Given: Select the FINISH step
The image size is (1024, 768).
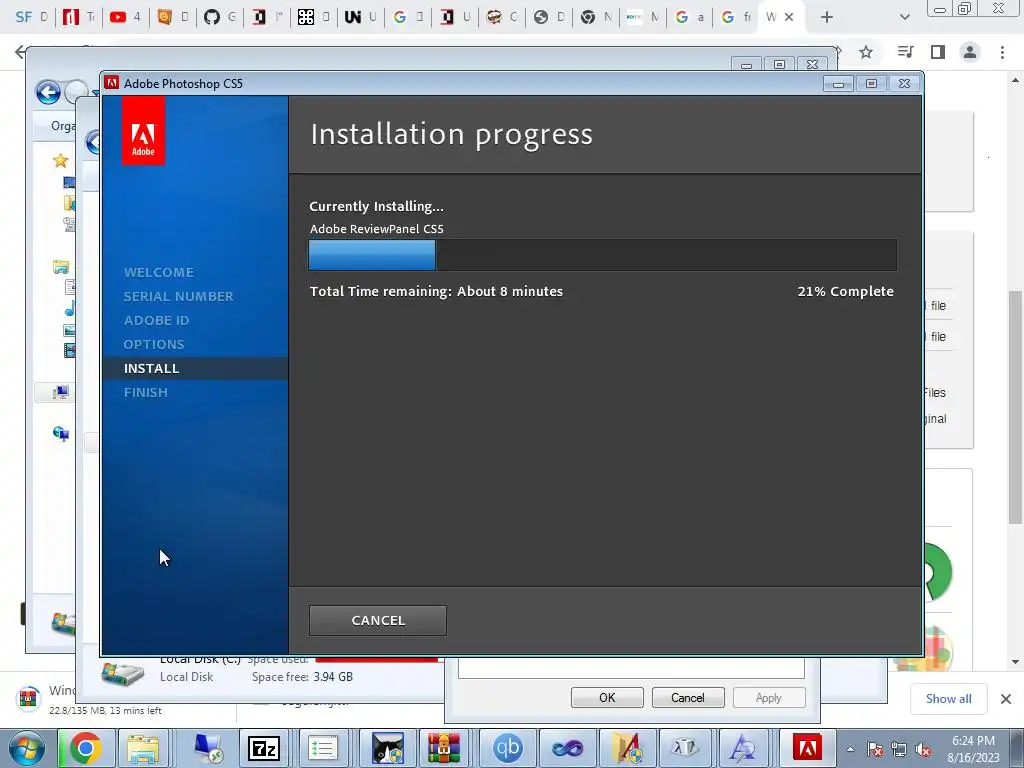Looking at the screenshot, I should pyautogui.click(x=146, y=392).
